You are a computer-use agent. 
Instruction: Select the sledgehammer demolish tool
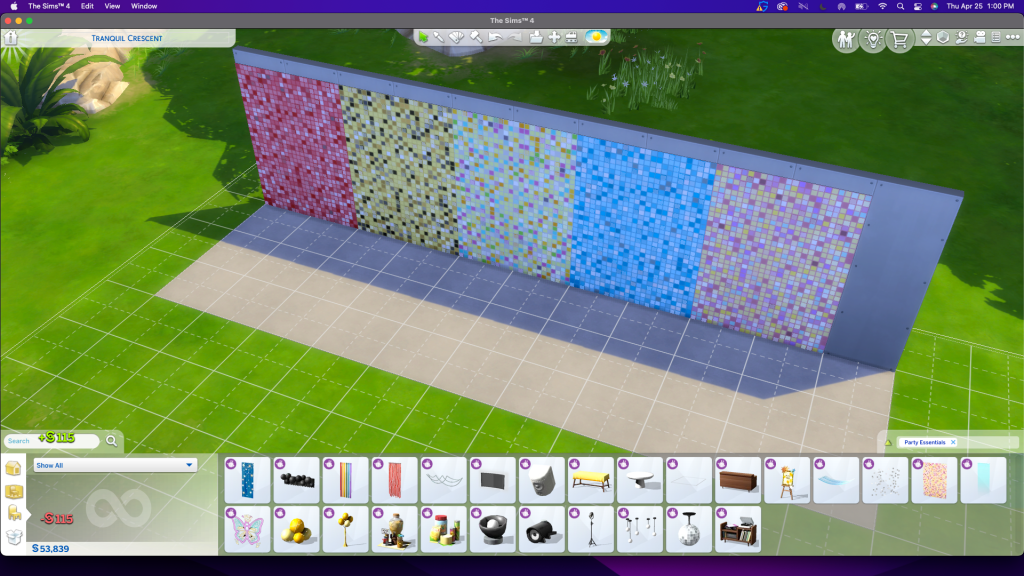[x=476, y=38]
